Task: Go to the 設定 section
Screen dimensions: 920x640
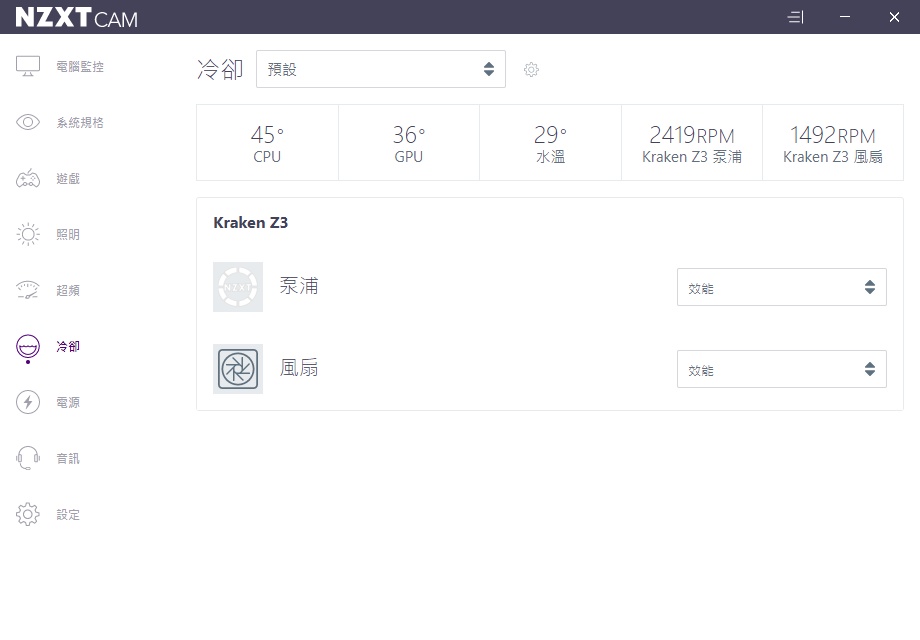Action: (x=68, y=514)
